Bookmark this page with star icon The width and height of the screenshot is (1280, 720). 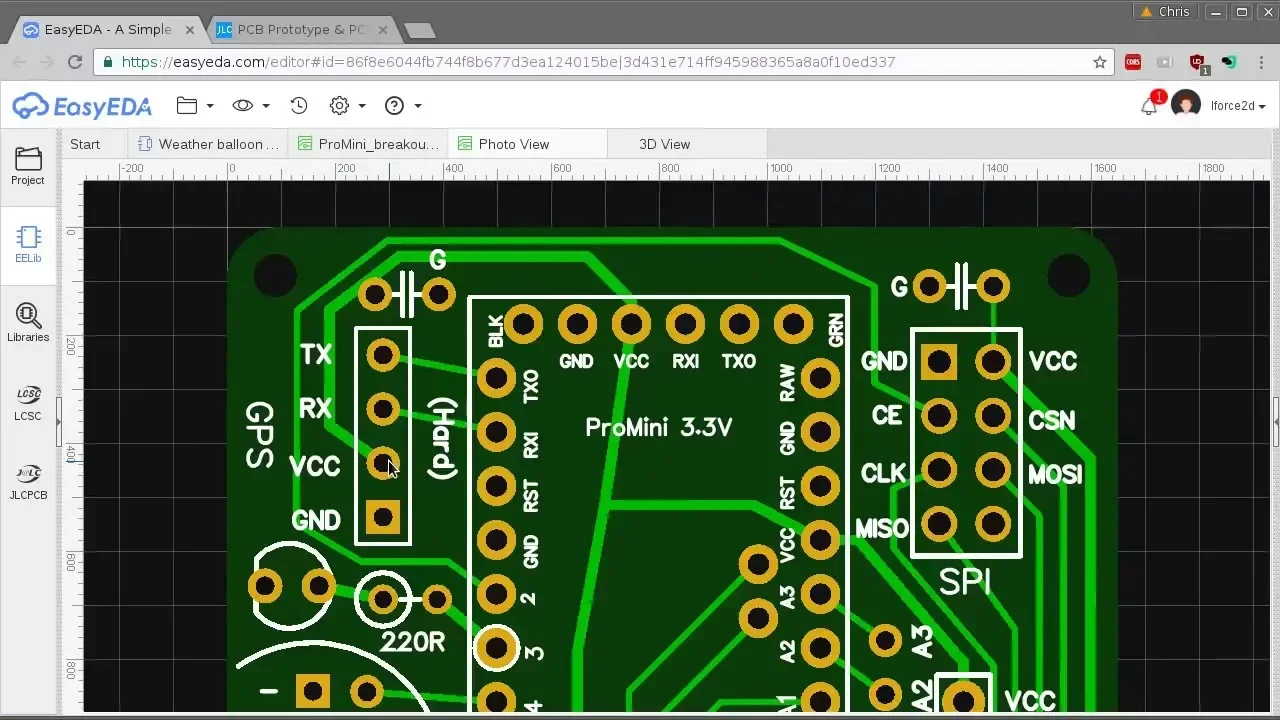pos(1100,62)
